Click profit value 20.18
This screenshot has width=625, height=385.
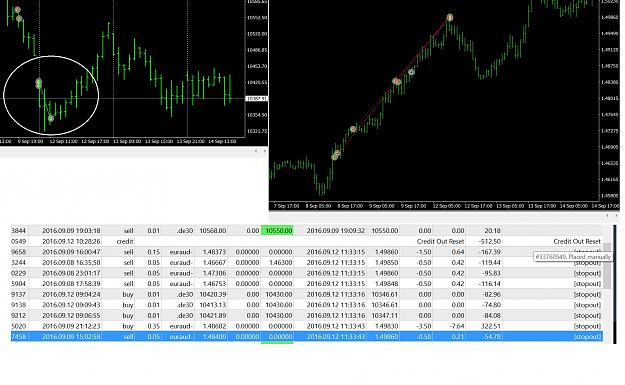coord(493,231)
